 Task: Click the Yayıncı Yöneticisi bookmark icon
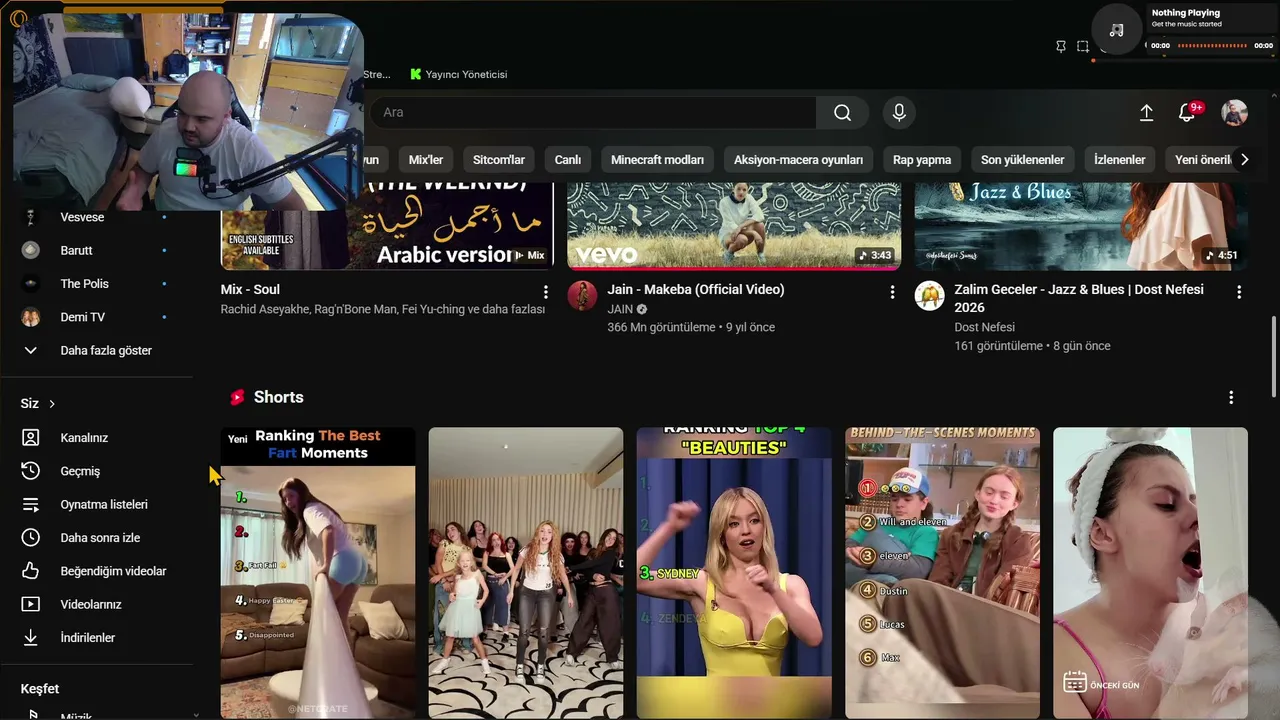(416, 74)
